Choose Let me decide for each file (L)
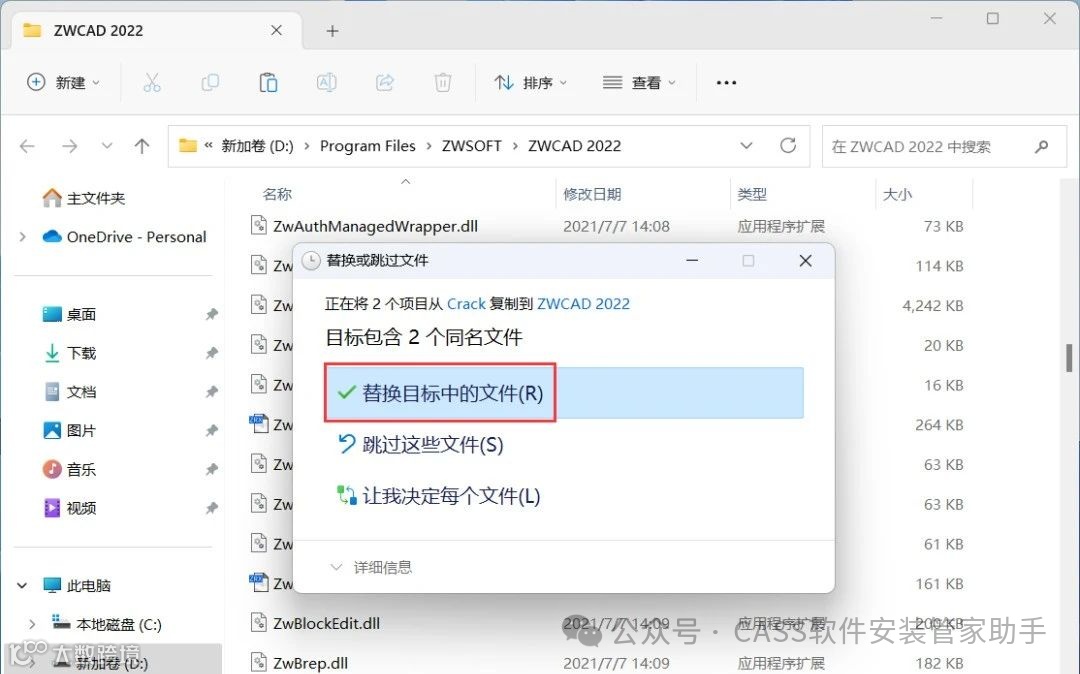Screen dimensions: 1080x674 pyautogui.click(x=439, y=496)
